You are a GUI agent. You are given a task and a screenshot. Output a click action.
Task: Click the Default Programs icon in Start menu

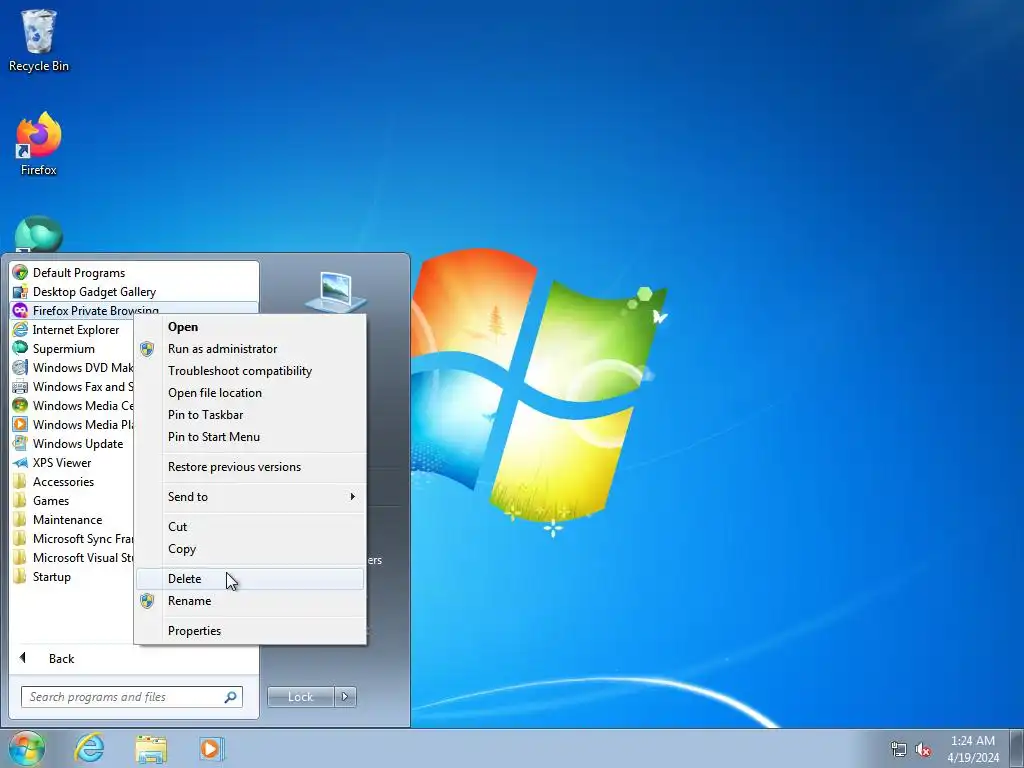click(x=20, y=272)
